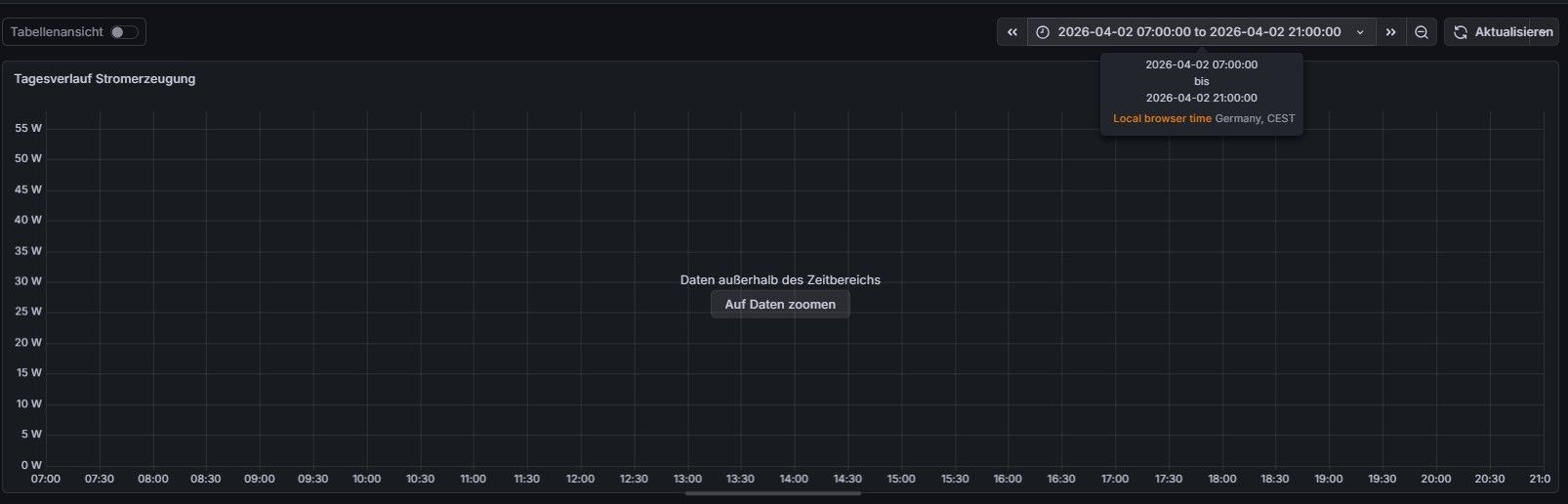The height and width of the screenshot is (504, 1568).
Task: Expand the time range dropdown chevron
Action: pyautogui.click(x=1360, y=32)
